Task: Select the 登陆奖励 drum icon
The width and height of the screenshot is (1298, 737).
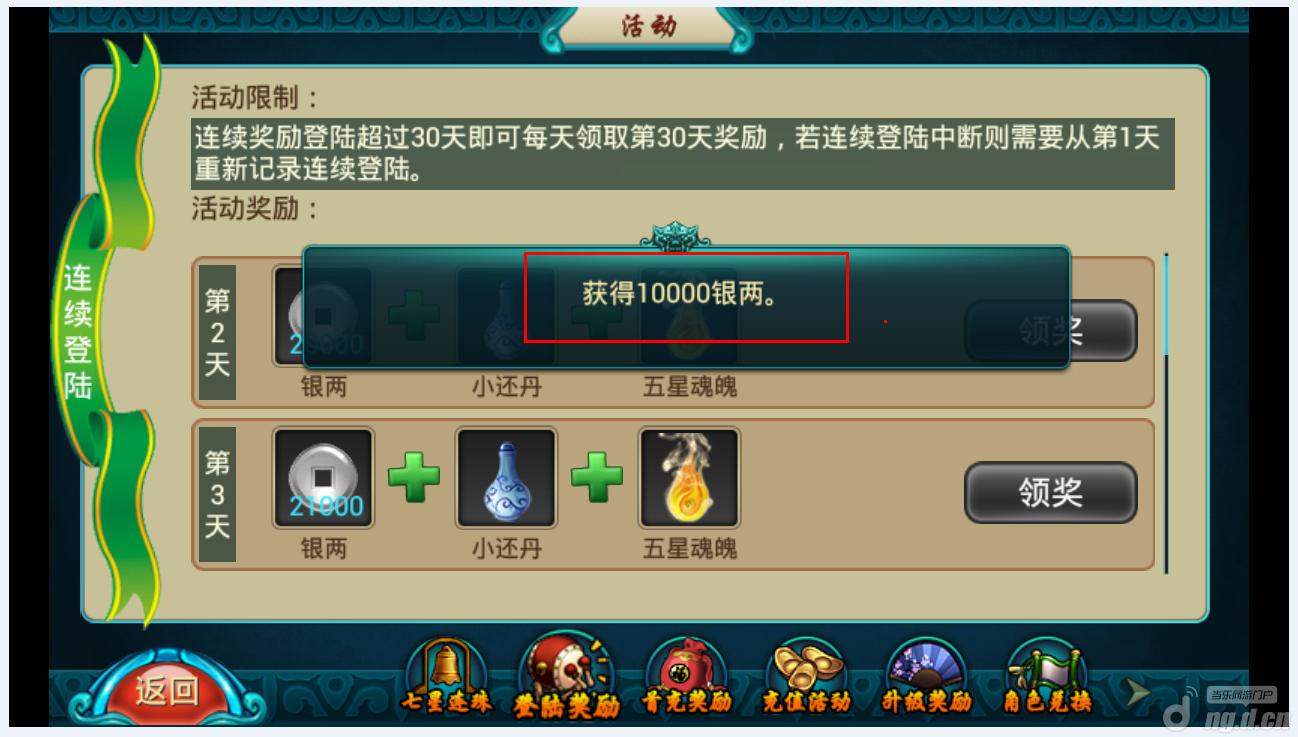Action: [x=566, y=677]
